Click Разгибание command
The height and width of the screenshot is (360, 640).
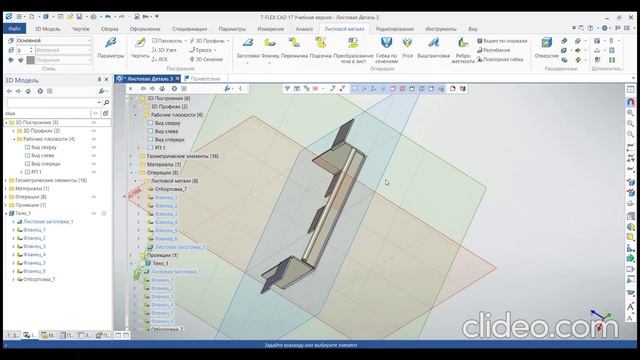point(493,50)
